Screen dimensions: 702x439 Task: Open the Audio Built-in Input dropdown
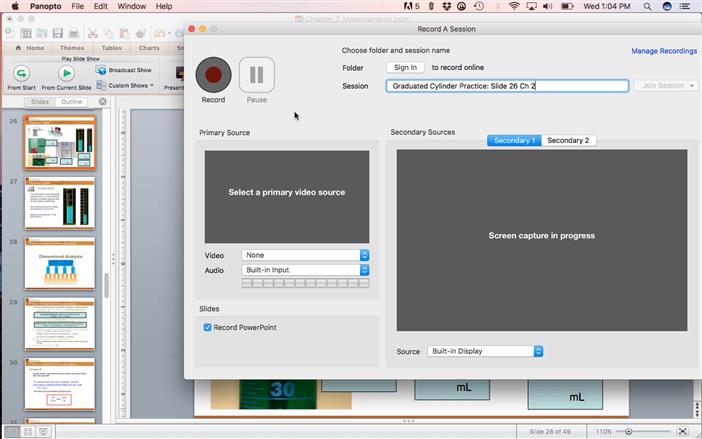pos(305,270)
